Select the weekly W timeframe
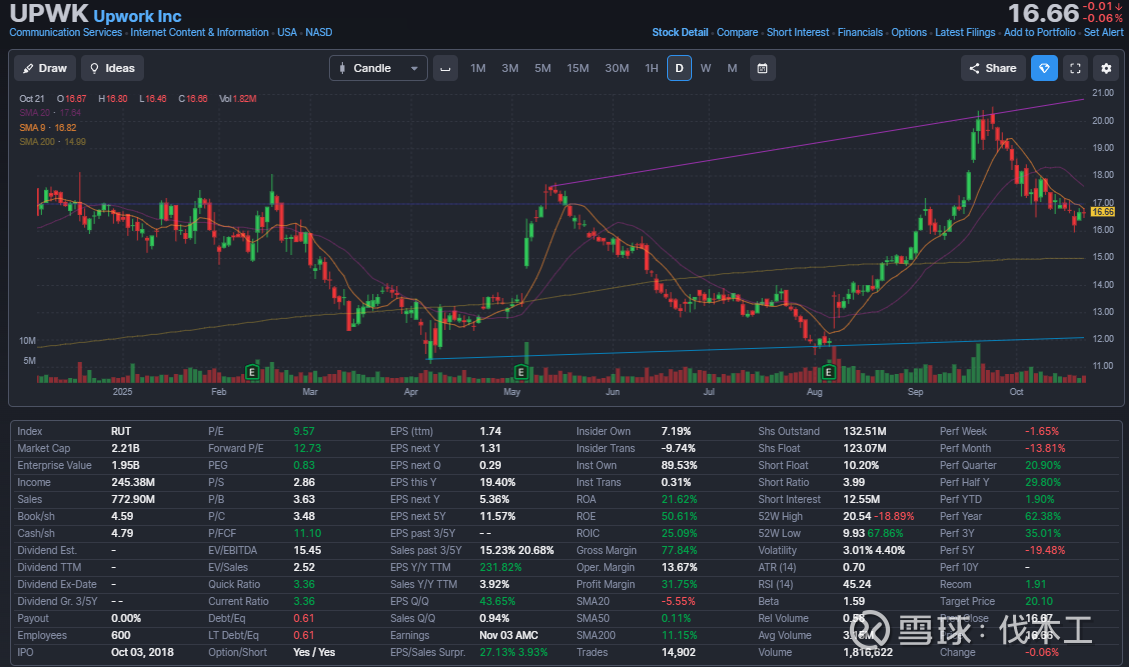The height and width of the screenshot is (667, 1129). 706,68
